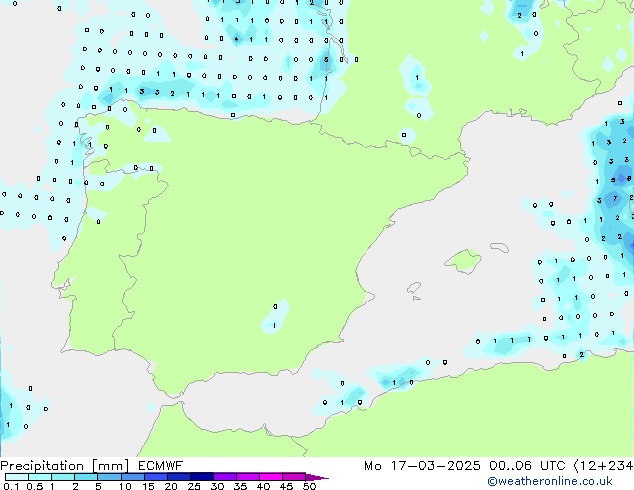Click the 'Precipitation [mm]' title text

[x=64, y=466]
